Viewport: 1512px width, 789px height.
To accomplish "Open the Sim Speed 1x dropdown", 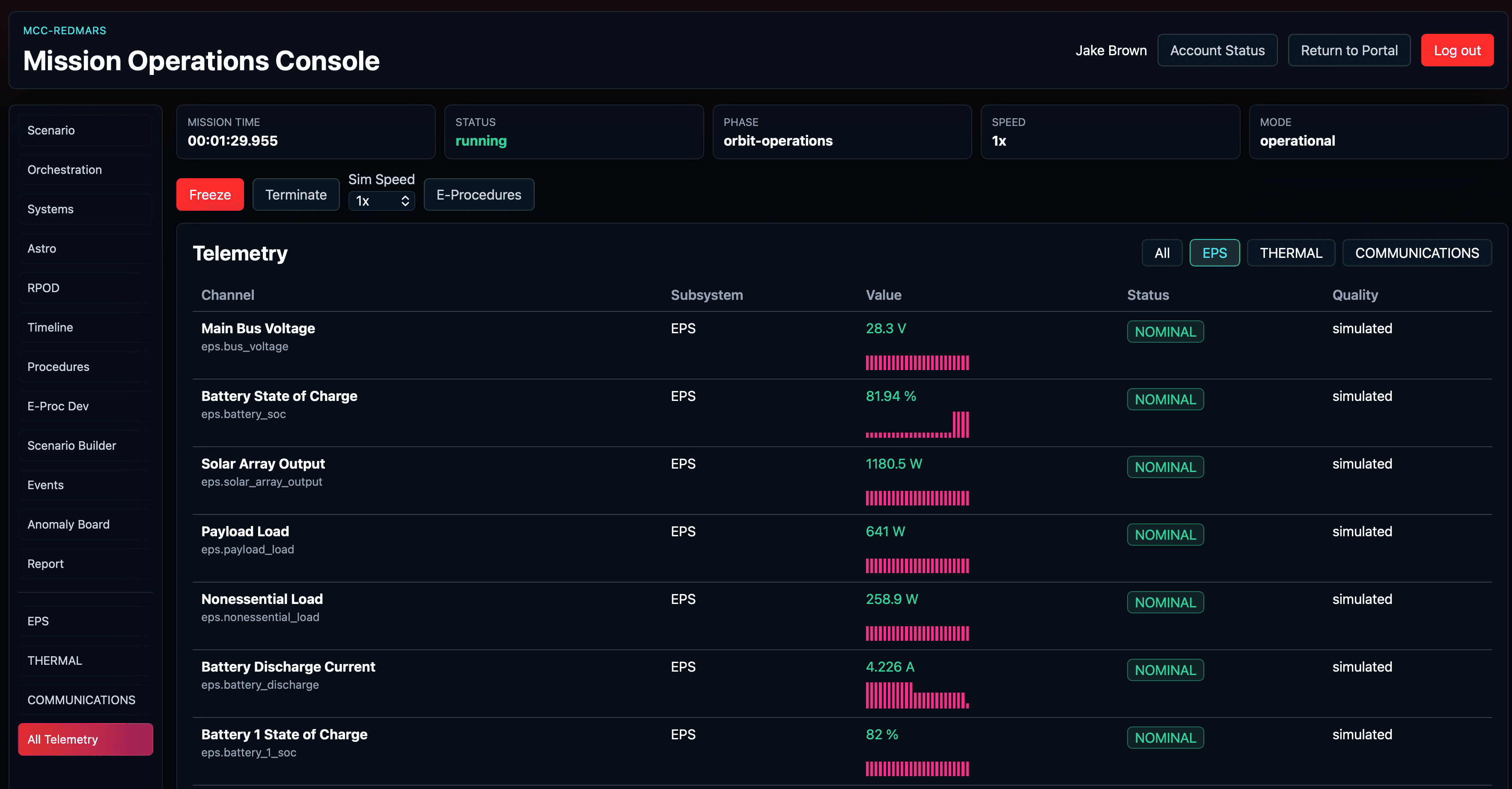I will [x=381, y=201].
